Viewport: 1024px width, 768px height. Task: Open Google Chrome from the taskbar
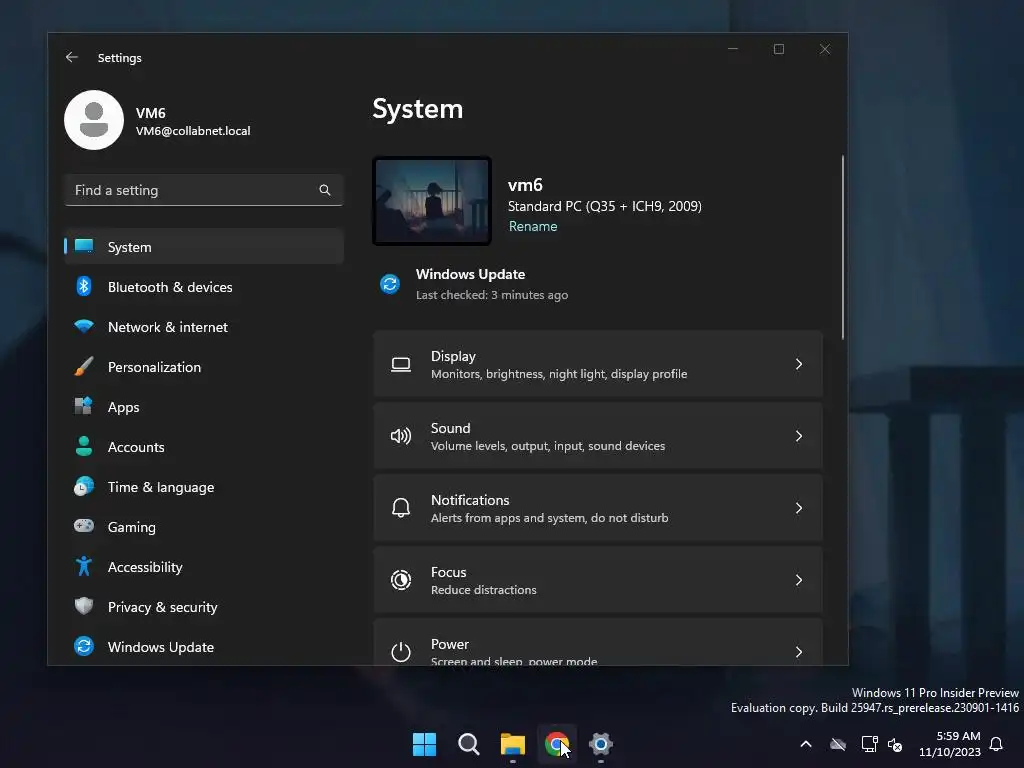556,744
